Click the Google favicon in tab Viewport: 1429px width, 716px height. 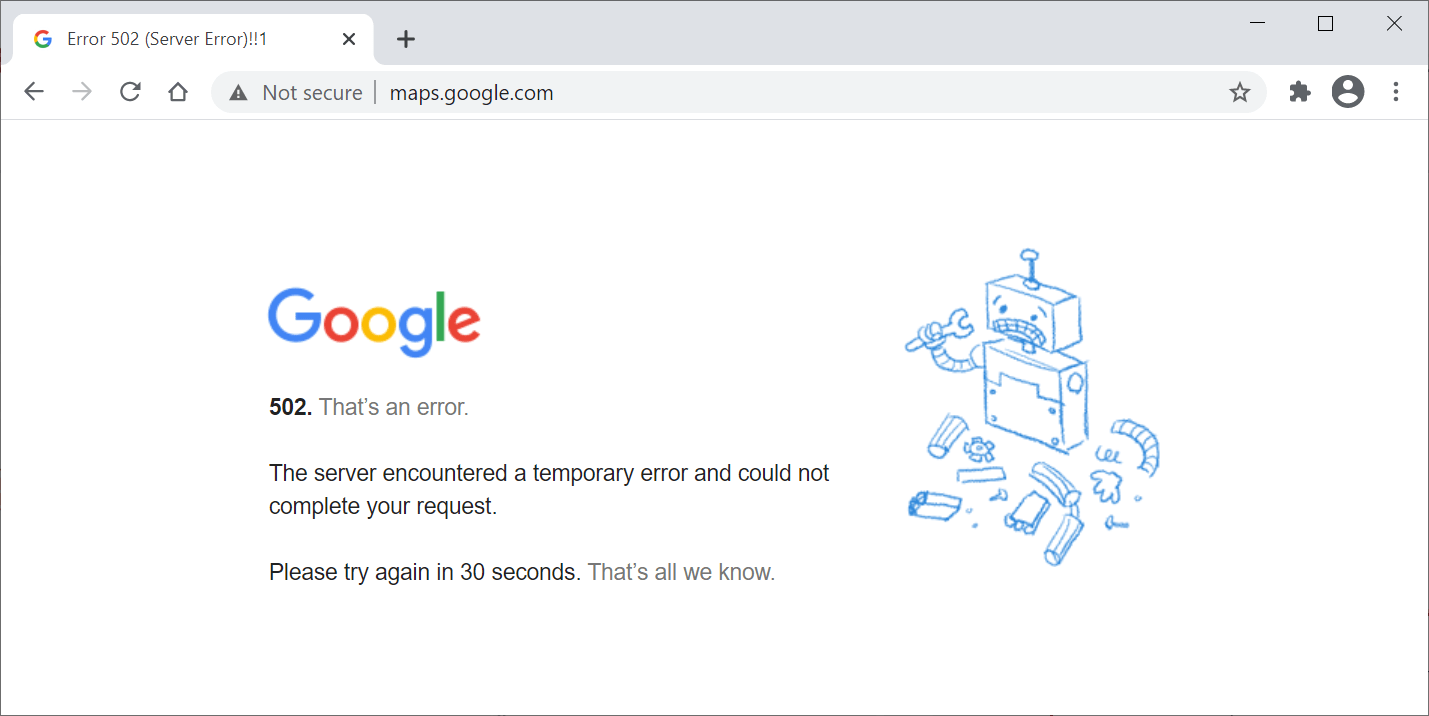coord(43,39)
